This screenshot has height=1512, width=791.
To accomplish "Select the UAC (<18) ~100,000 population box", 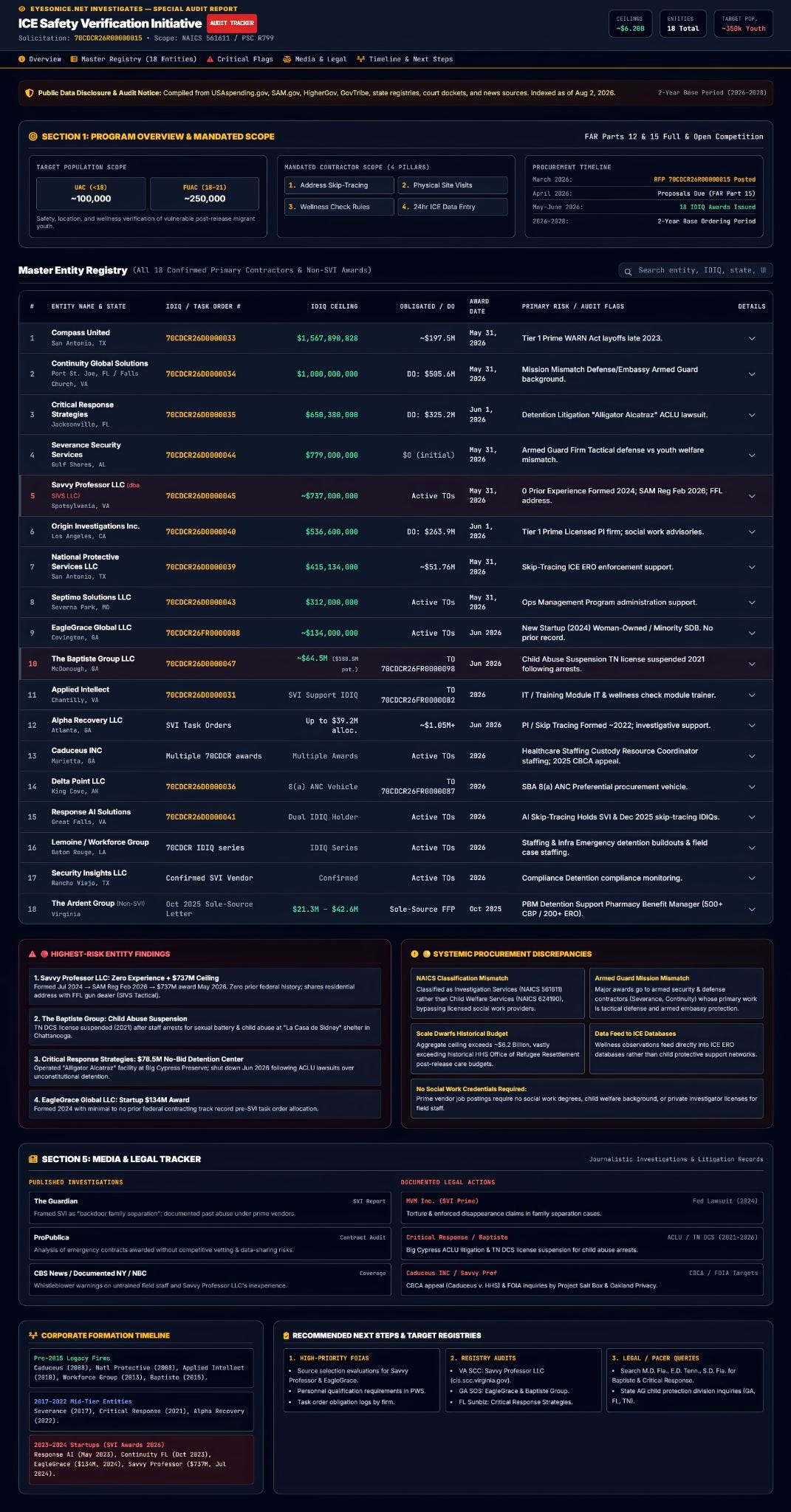I will pos(91,193).
